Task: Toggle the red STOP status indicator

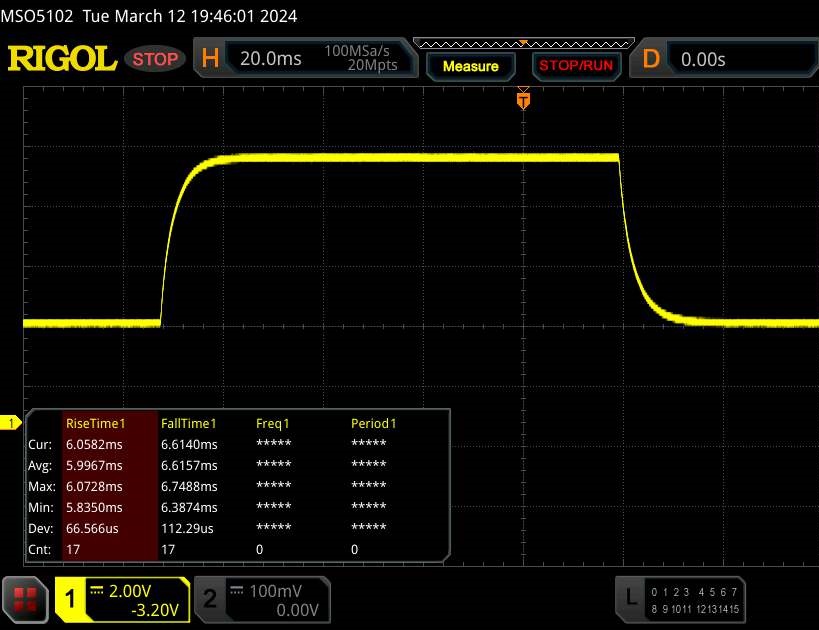Action: click(x=156, y=59)
